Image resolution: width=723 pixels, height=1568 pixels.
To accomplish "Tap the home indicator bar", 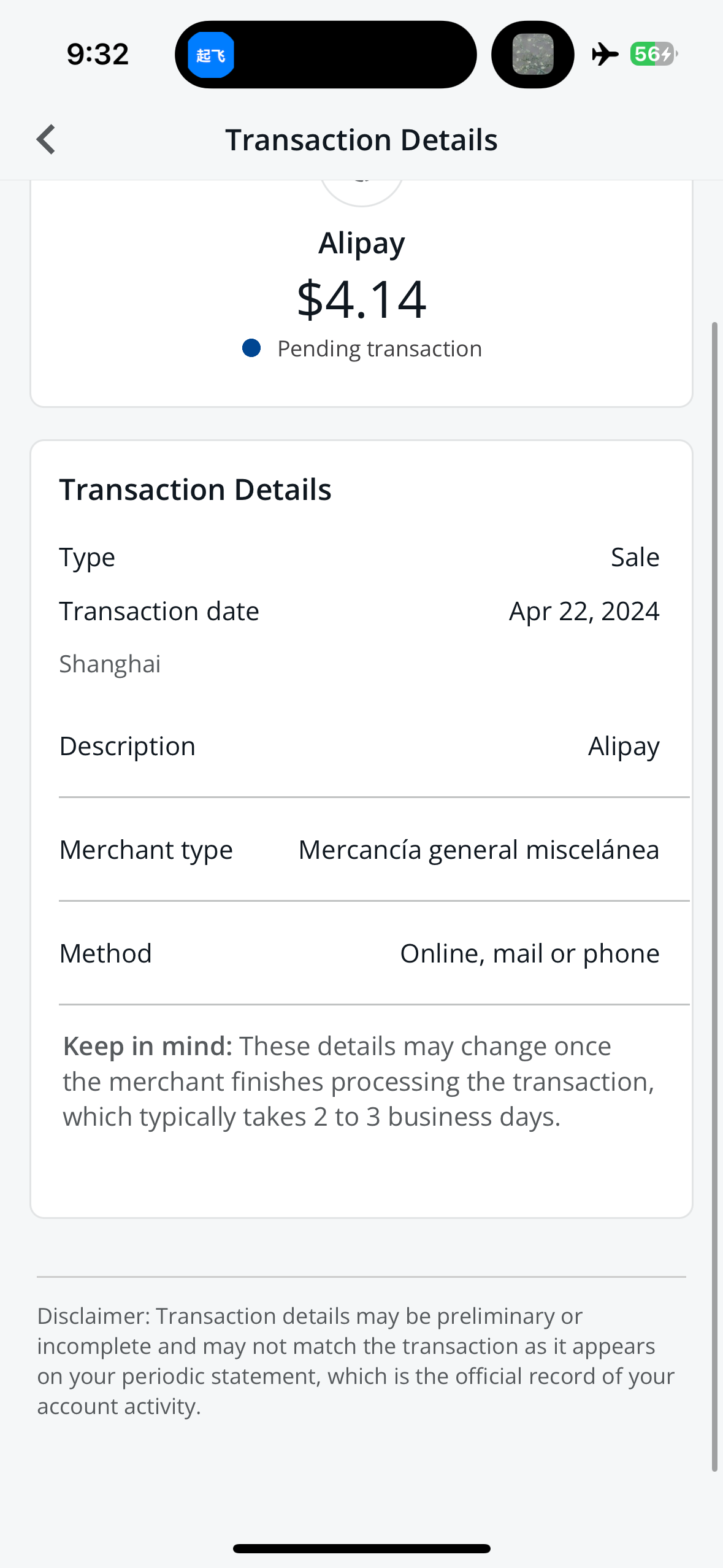I will 362,1548.
